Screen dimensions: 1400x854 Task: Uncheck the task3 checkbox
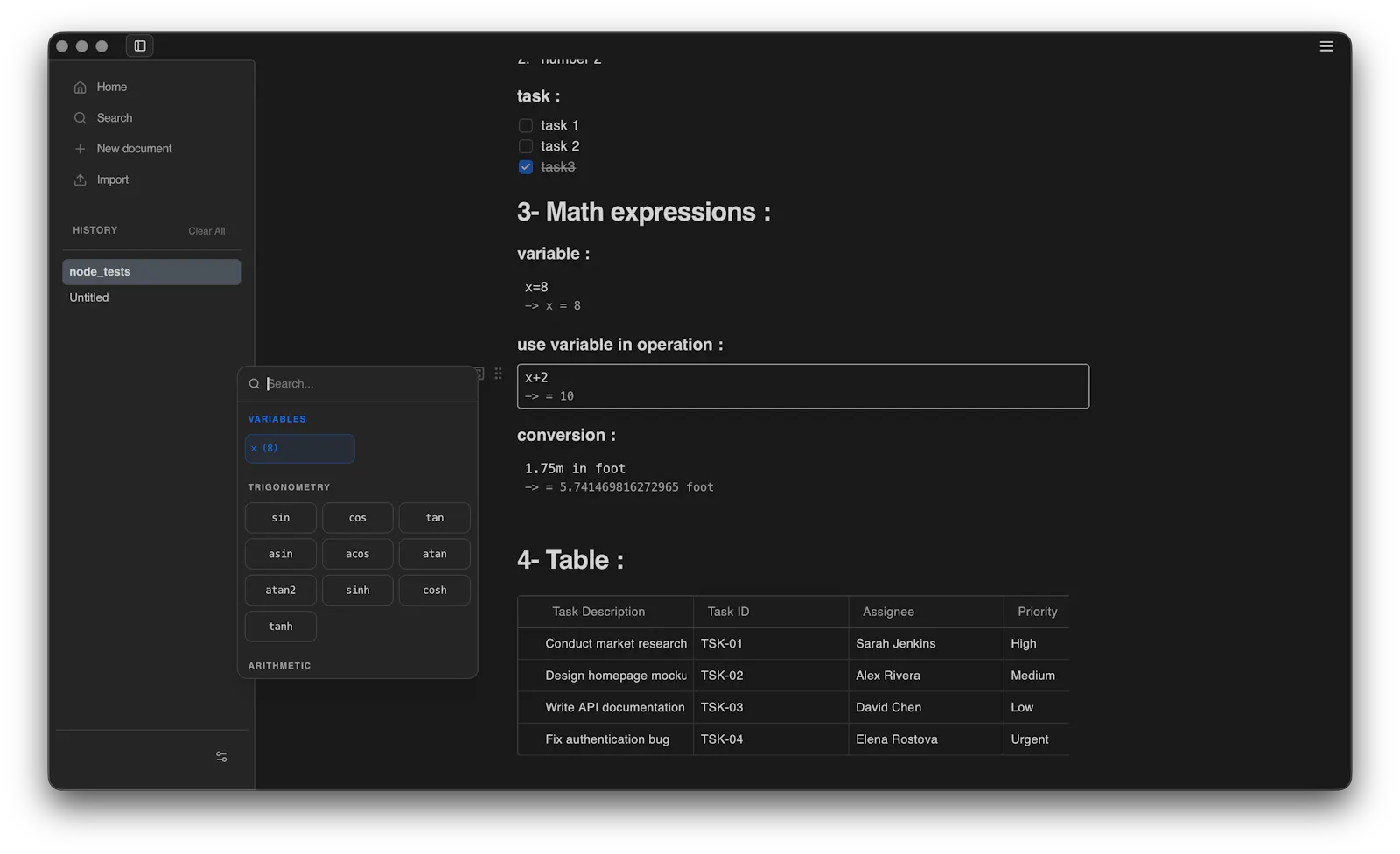[526, 167]
